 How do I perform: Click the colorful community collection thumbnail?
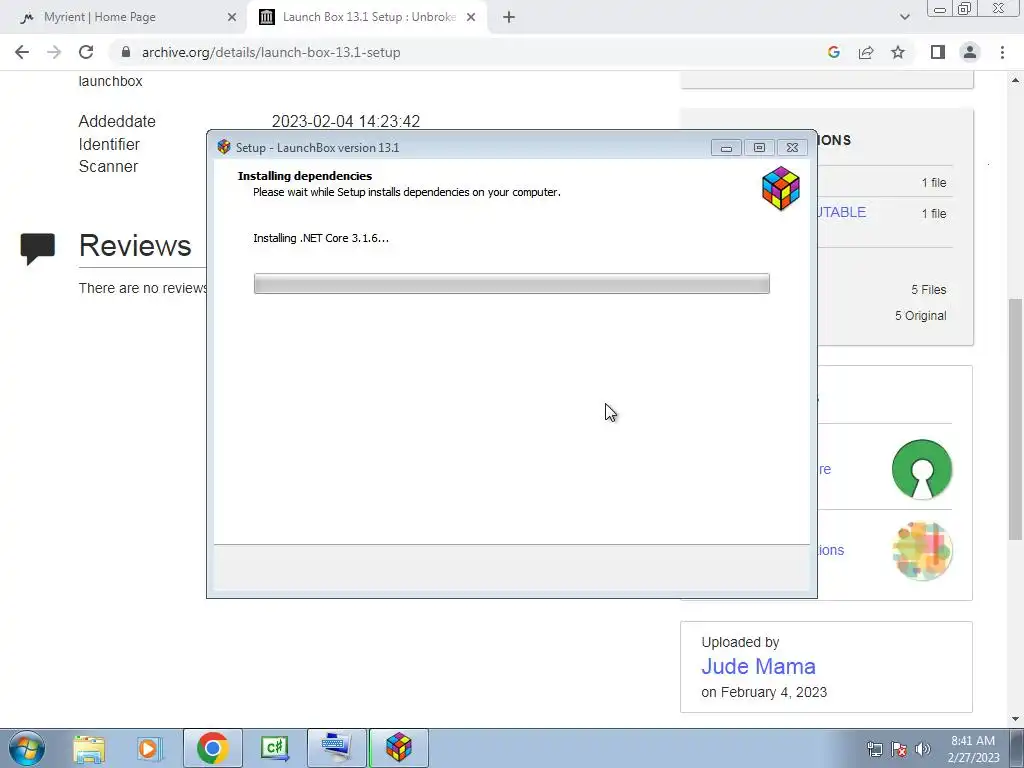pos(921,551)
